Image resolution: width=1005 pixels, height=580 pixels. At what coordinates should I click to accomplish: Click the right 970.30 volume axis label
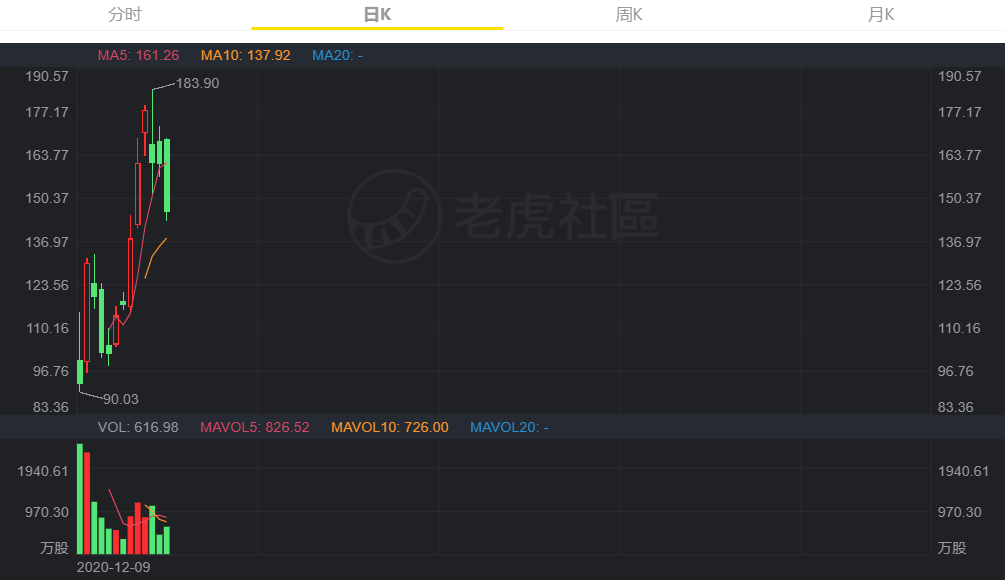[x=959, y=512]
